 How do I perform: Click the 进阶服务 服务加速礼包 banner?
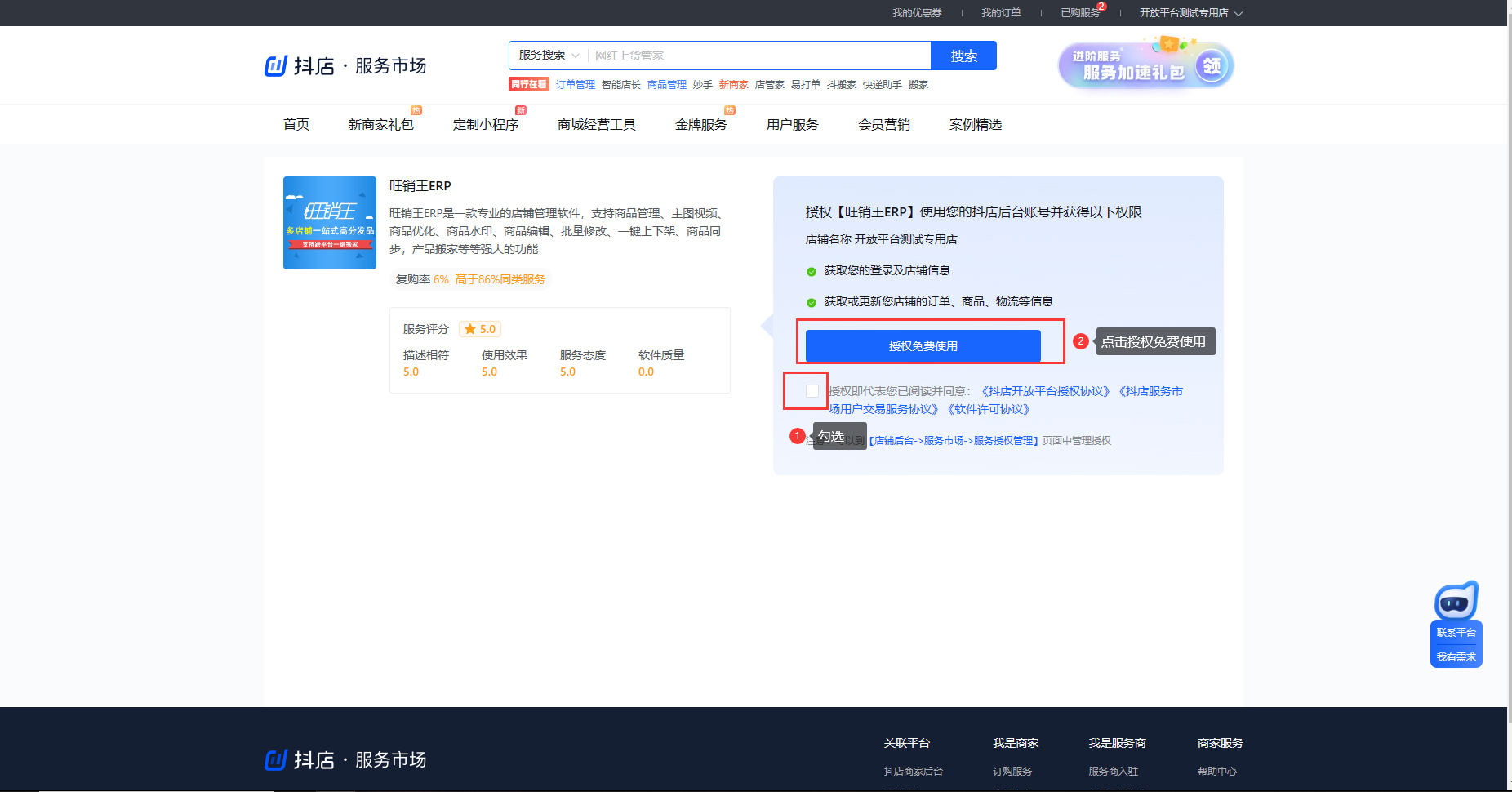pyautogui.click(x=1145, y=65)
